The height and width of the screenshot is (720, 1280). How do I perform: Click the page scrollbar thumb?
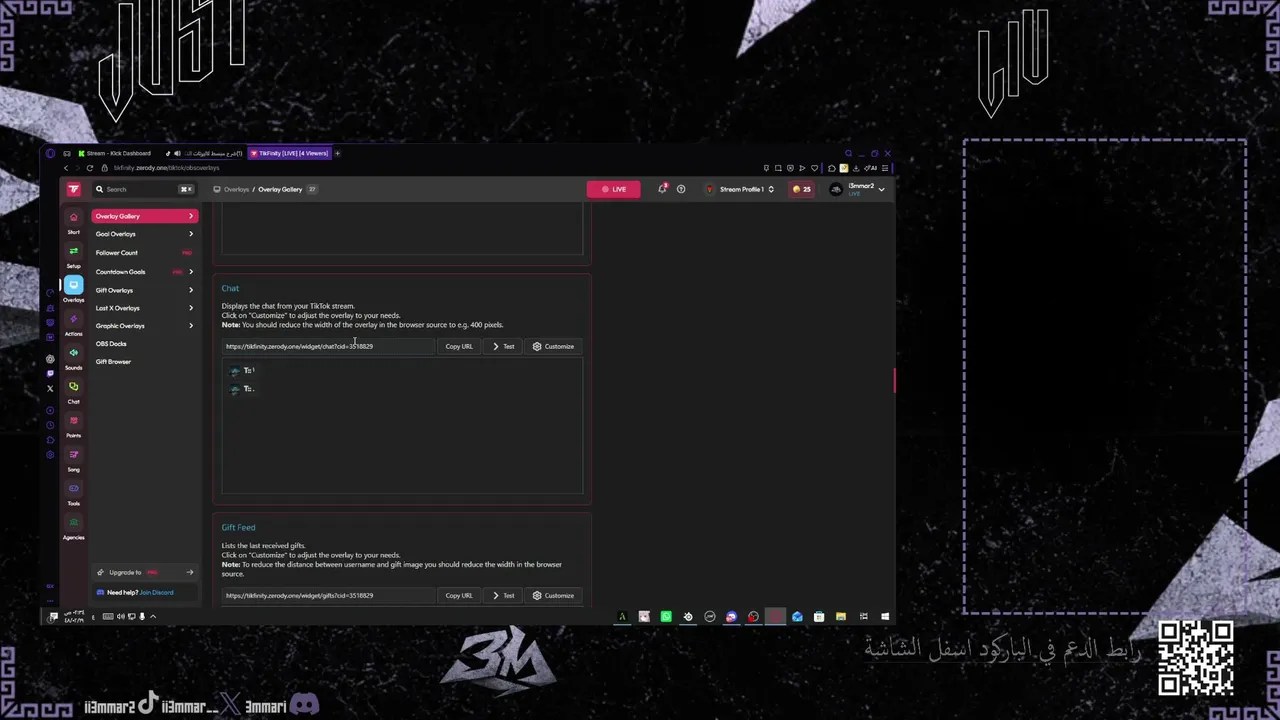click(894, 380)
